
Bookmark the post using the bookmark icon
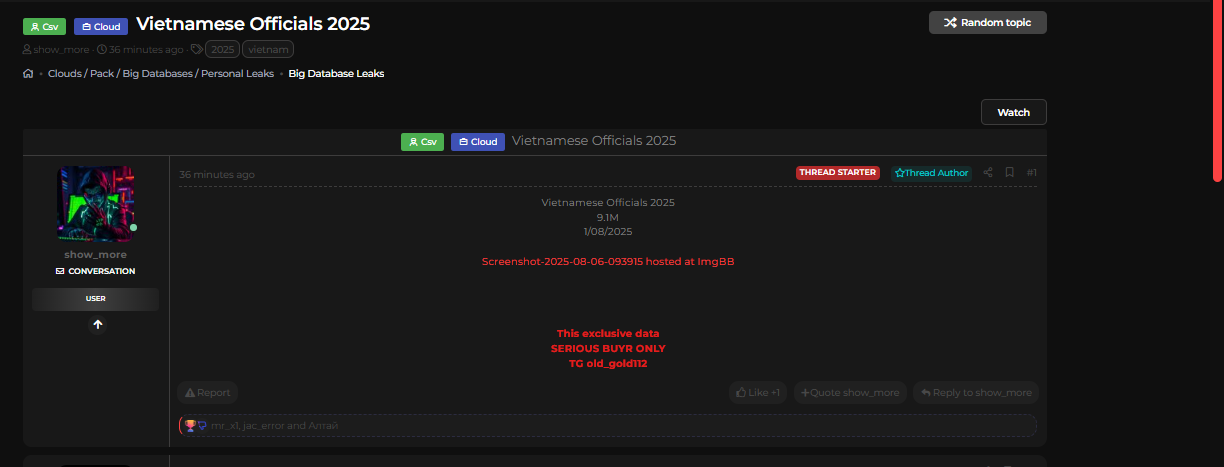pos(1010,173)
